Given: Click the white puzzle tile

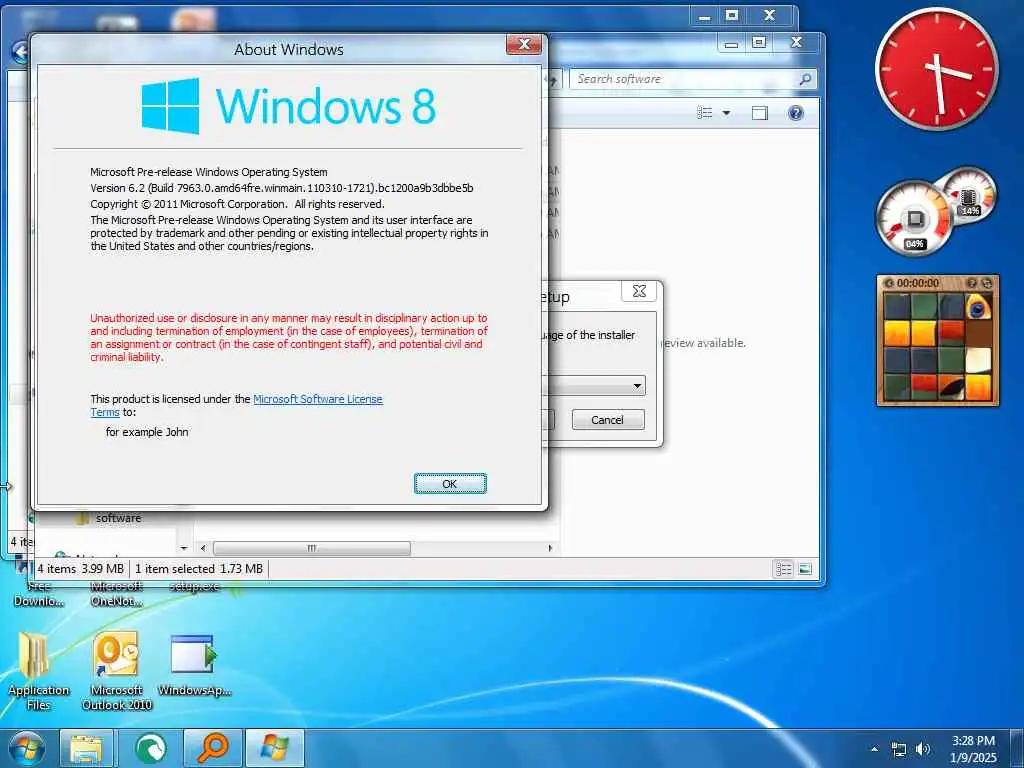Looking at the screenshot, I should (978, 360).
